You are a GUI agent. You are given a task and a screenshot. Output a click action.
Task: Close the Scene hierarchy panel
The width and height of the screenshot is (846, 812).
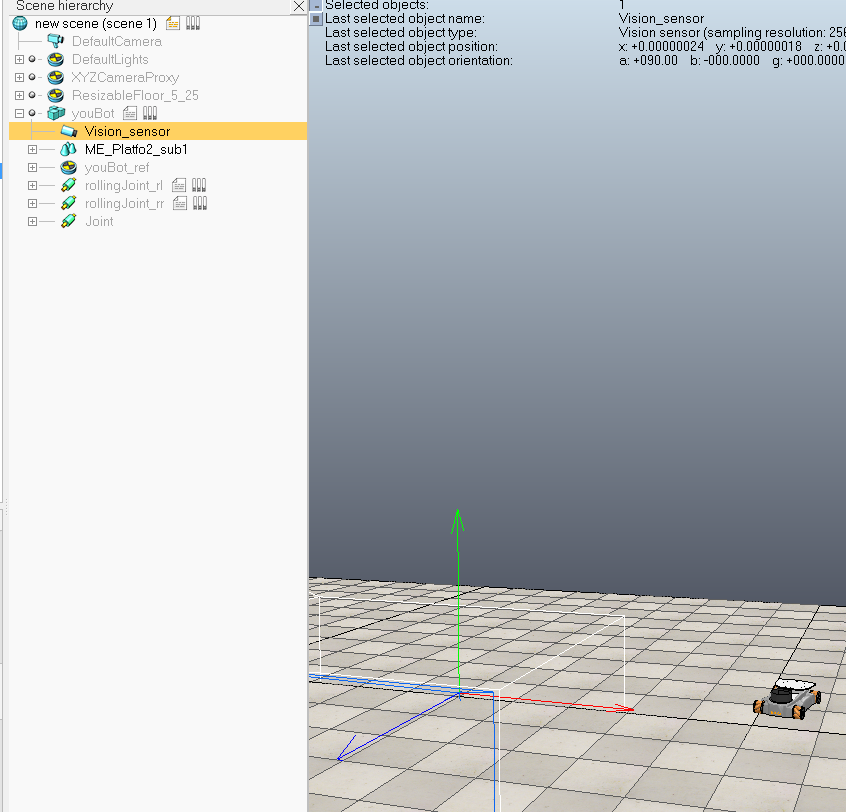coord(298,6)
